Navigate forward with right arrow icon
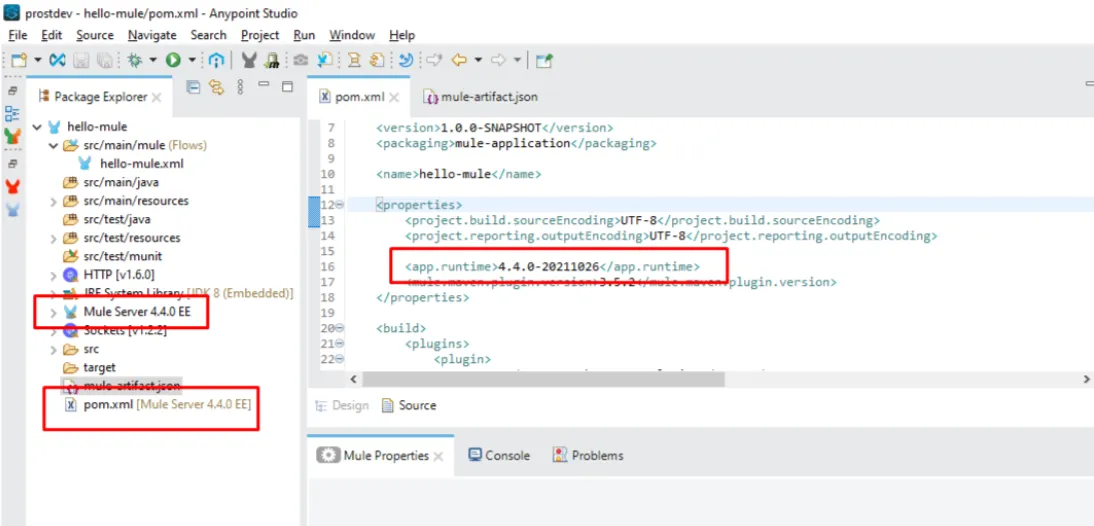This screenshot has height=526, width=1094. click(498, 61)
